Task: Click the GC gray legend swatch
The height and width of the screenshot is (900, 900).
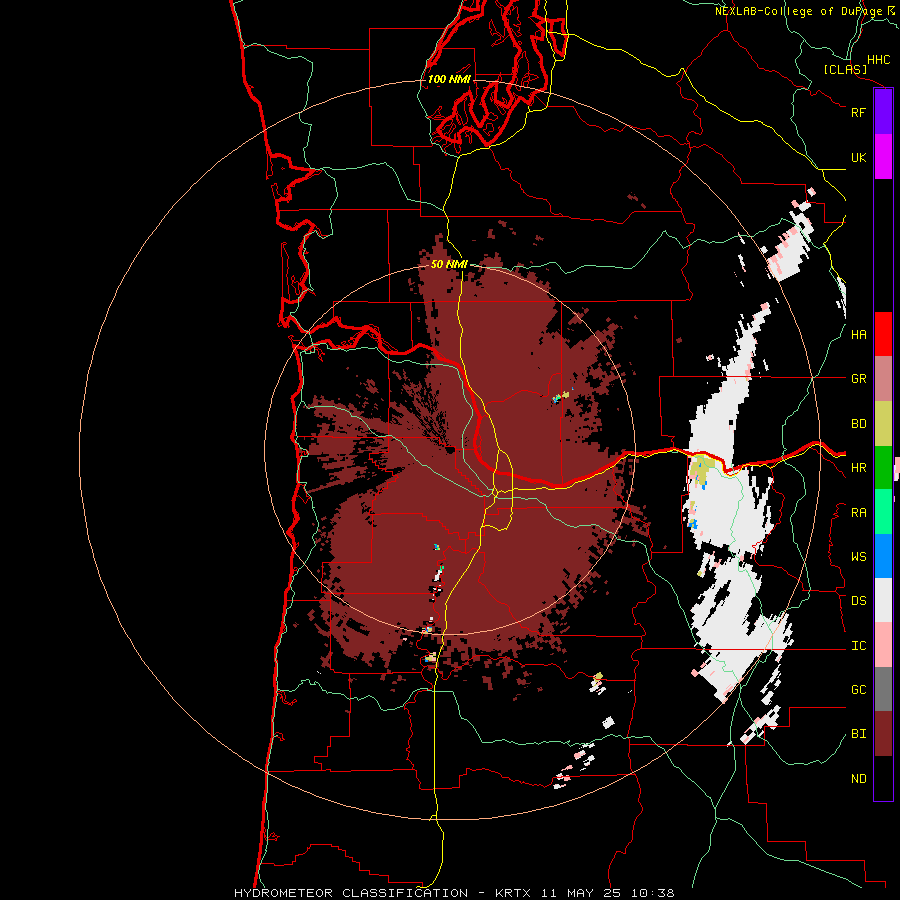Action: [883, 689]
